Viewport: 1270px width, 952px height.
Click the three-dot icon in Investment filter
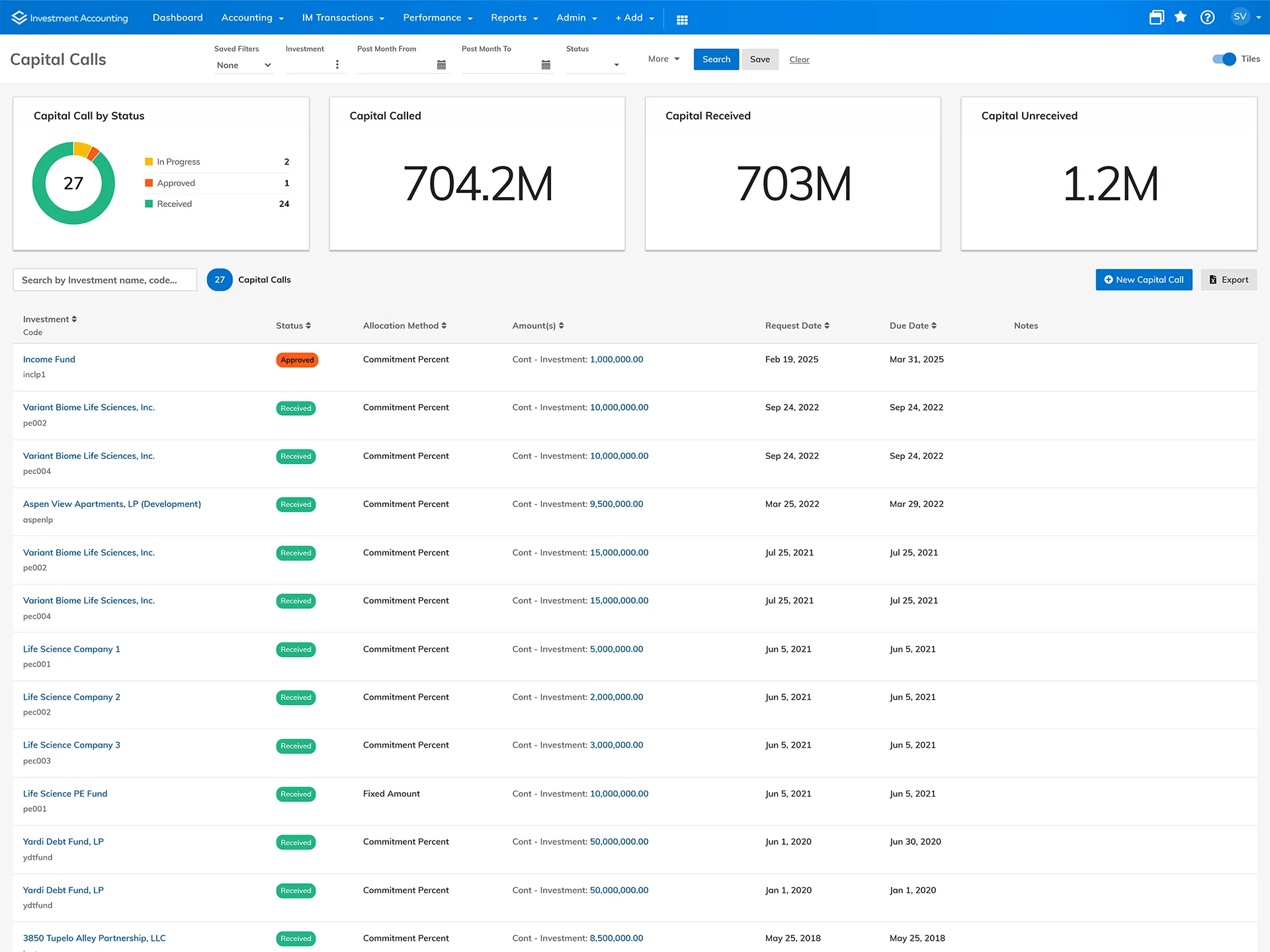[x=337, y=64]
